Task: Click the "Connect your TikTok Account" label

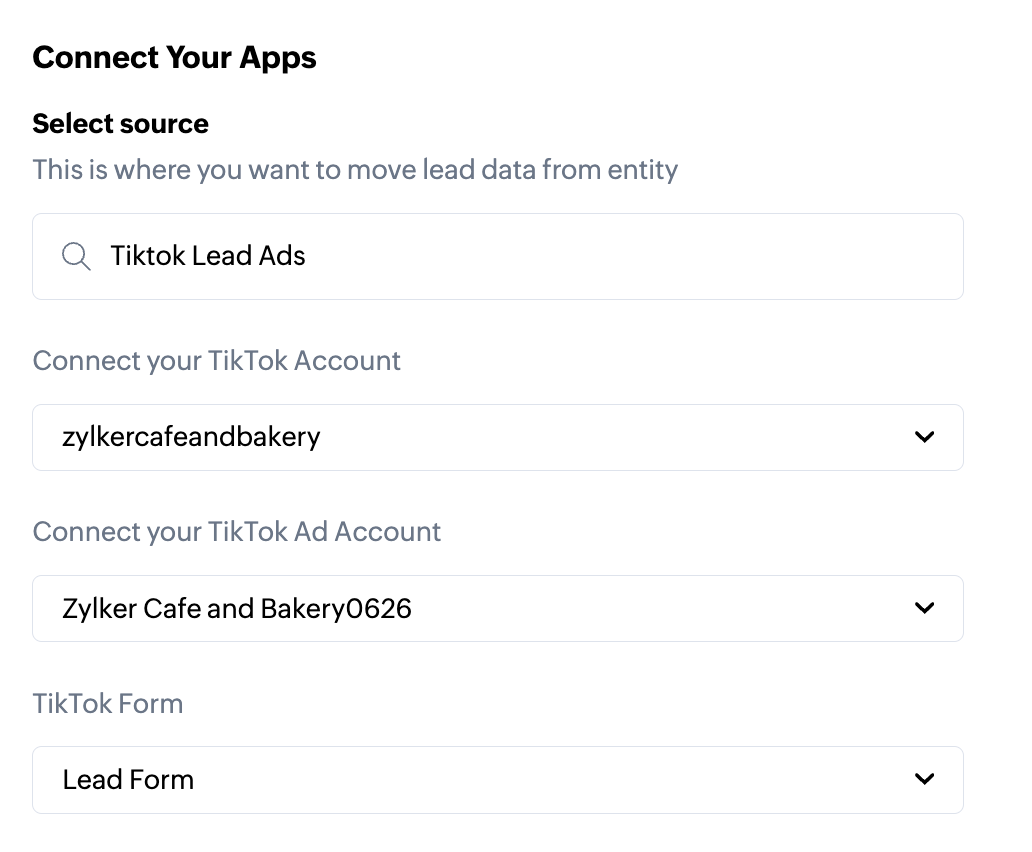Action: click(x=216, y=360)
